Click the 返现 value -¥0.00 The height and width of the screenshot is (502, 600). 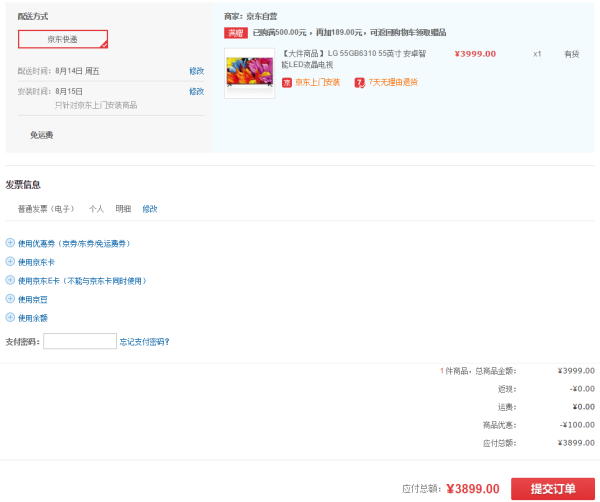(x=582, y=389)
